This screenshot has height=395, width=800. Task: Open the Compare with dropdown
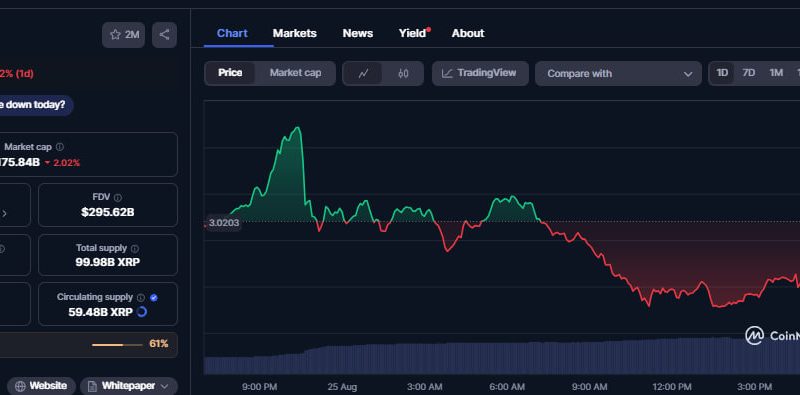click(618, 73)
